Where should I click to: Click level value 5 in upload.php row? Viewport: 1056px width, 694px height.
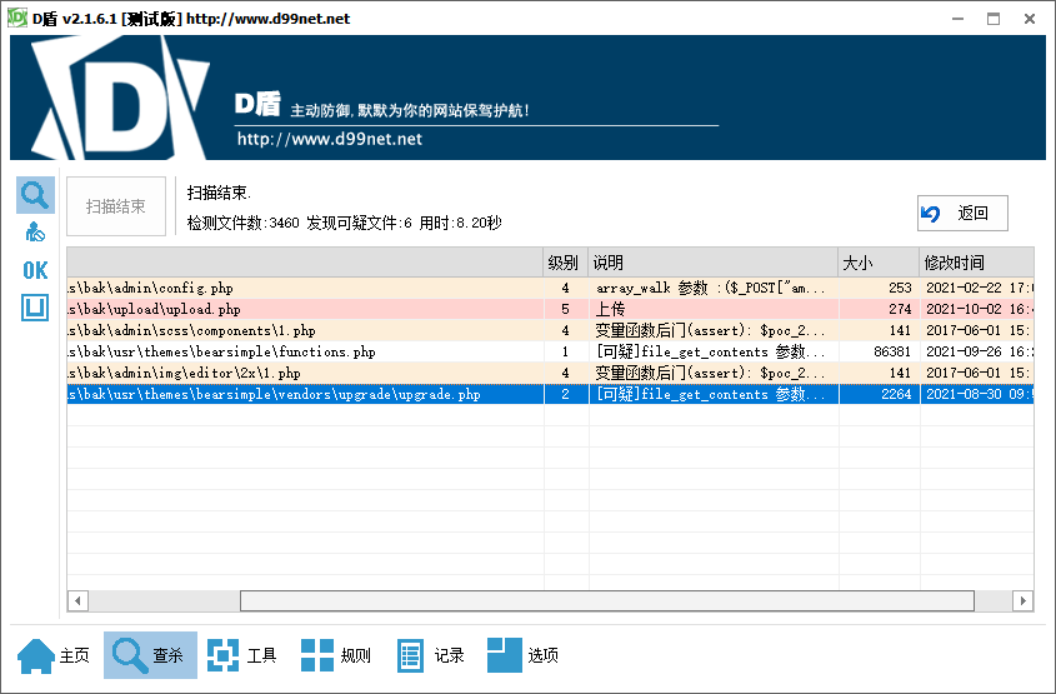coord(565,309)
